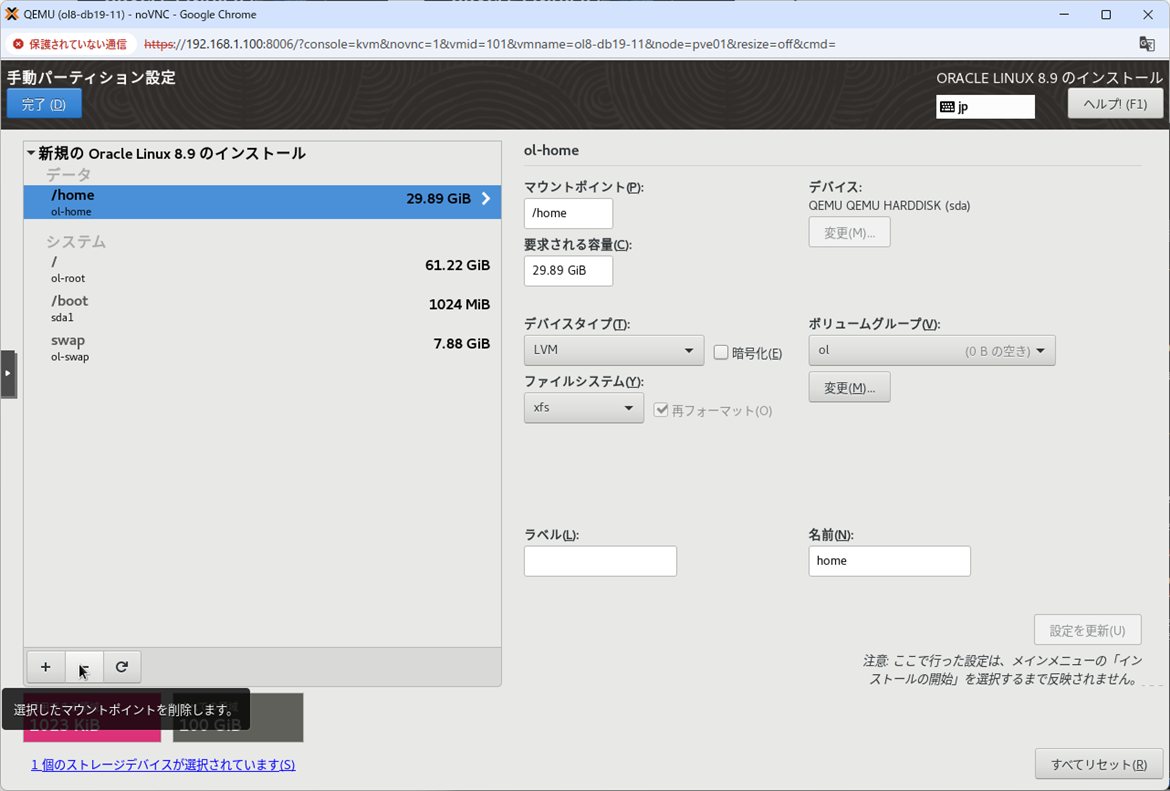Click QEMU QEMU HARDDISK (sda) device text
The width and height of the screenshot is (1170, 791).
tap(889, 205)
